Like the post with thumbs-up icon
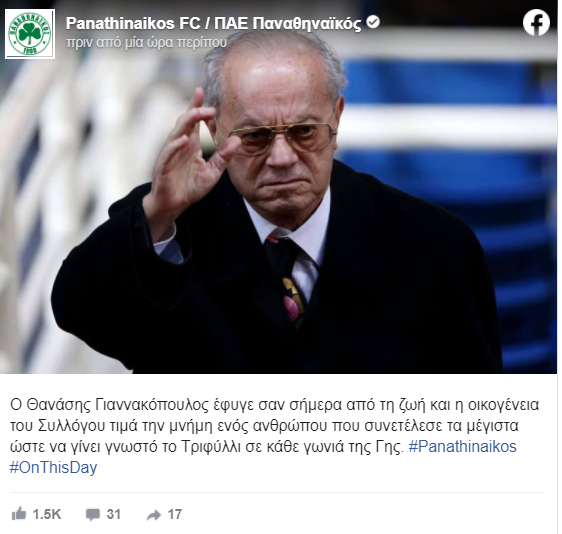 coord(19,514)
